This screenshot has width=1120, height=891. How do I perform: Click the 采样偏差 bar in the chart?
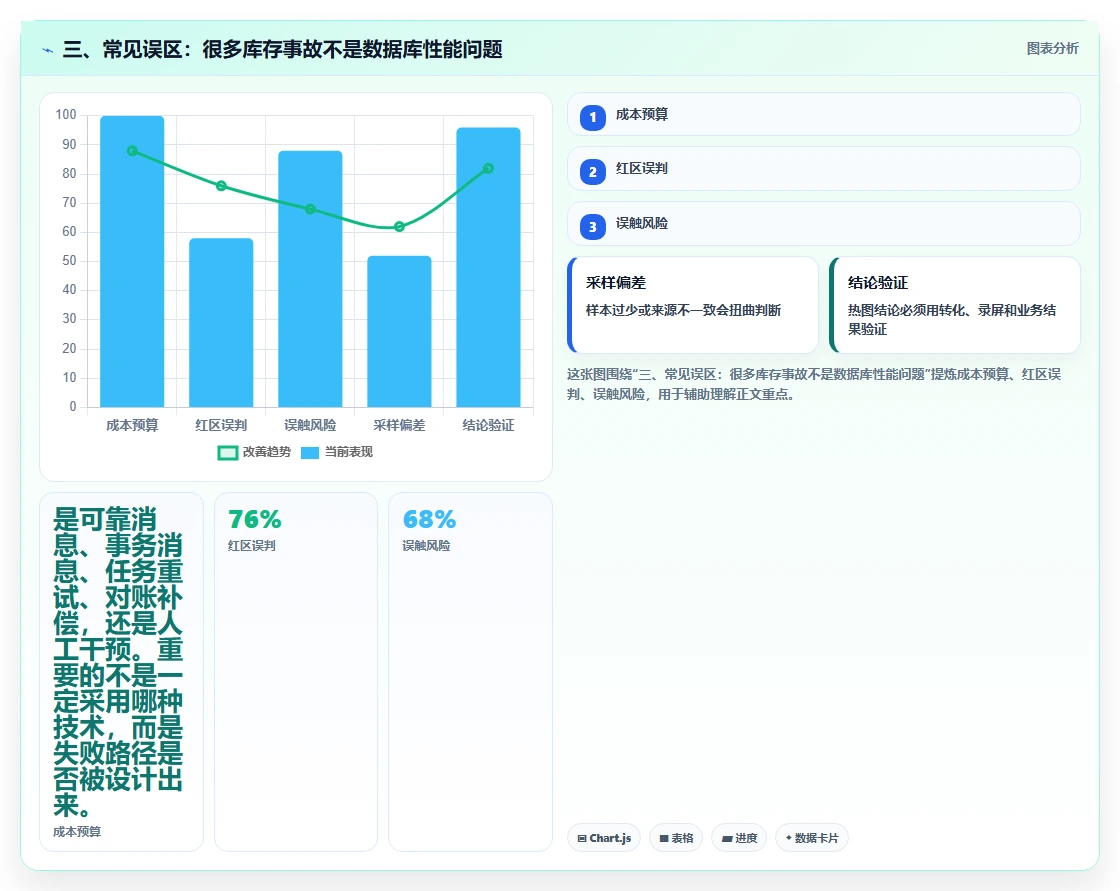click(399, 332)
